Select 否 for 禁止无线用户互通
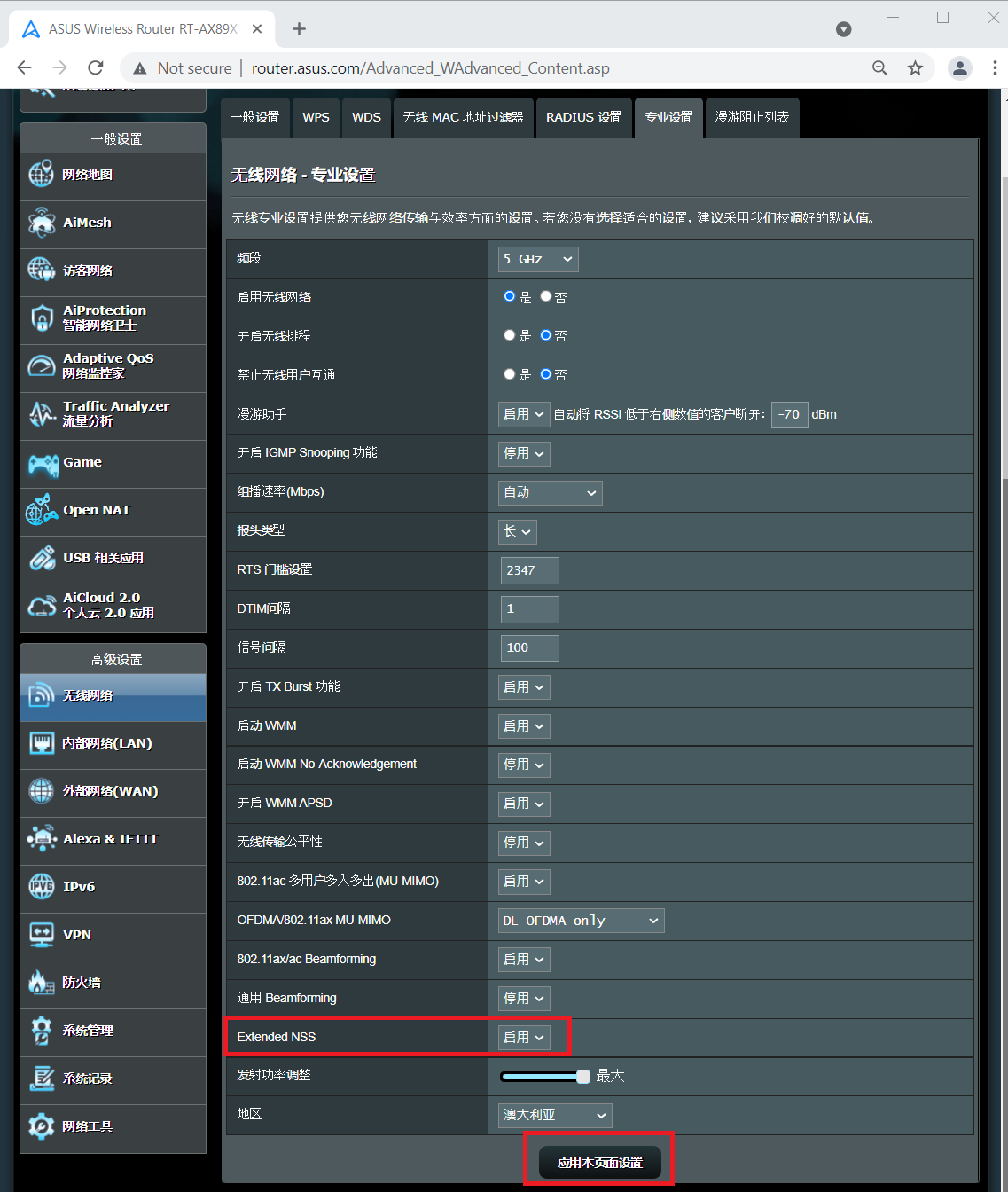The image size is (1008, 1192). (x=545, y=374)
